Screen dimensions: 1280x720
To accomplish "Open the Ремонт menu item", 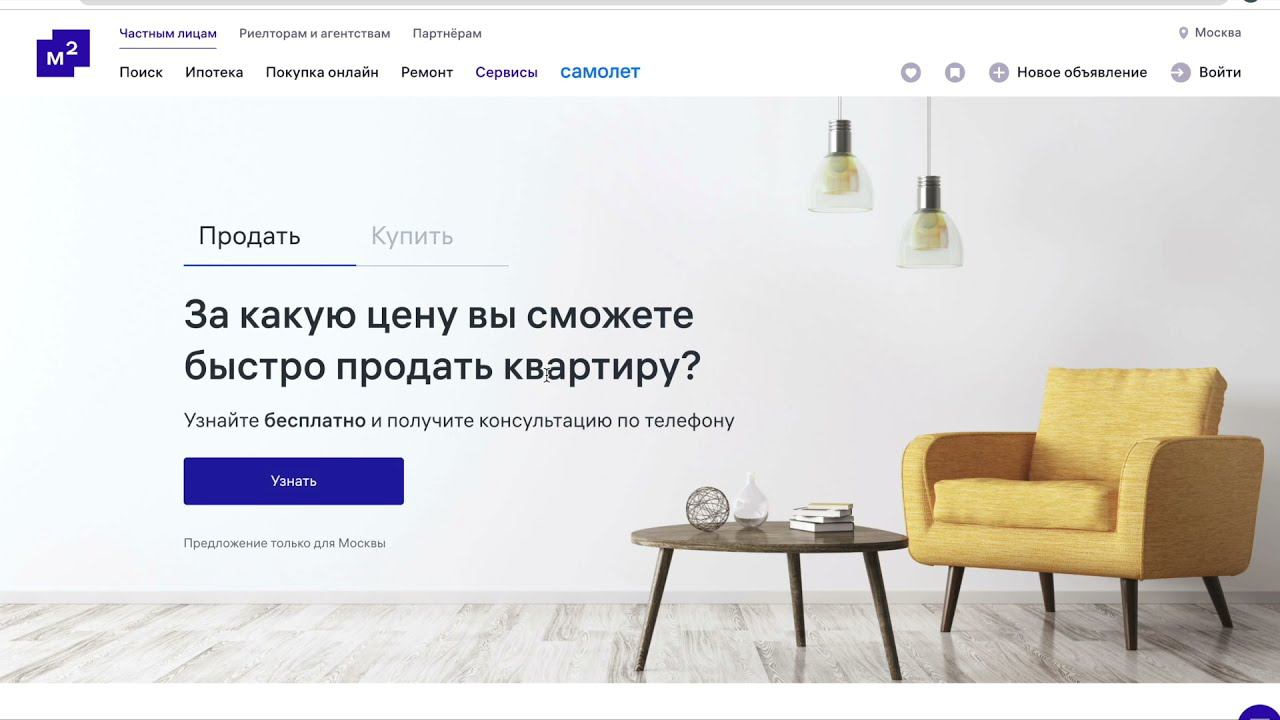I will coord(427,72).
